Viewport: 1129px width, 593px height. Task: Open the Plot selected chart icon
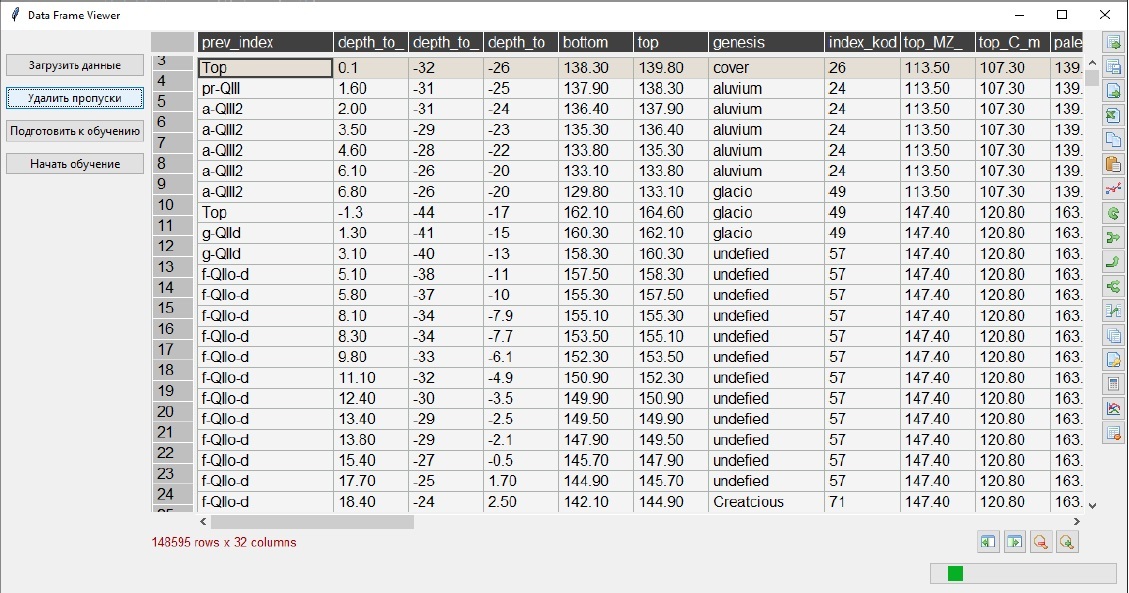(x=1113, y=188)
